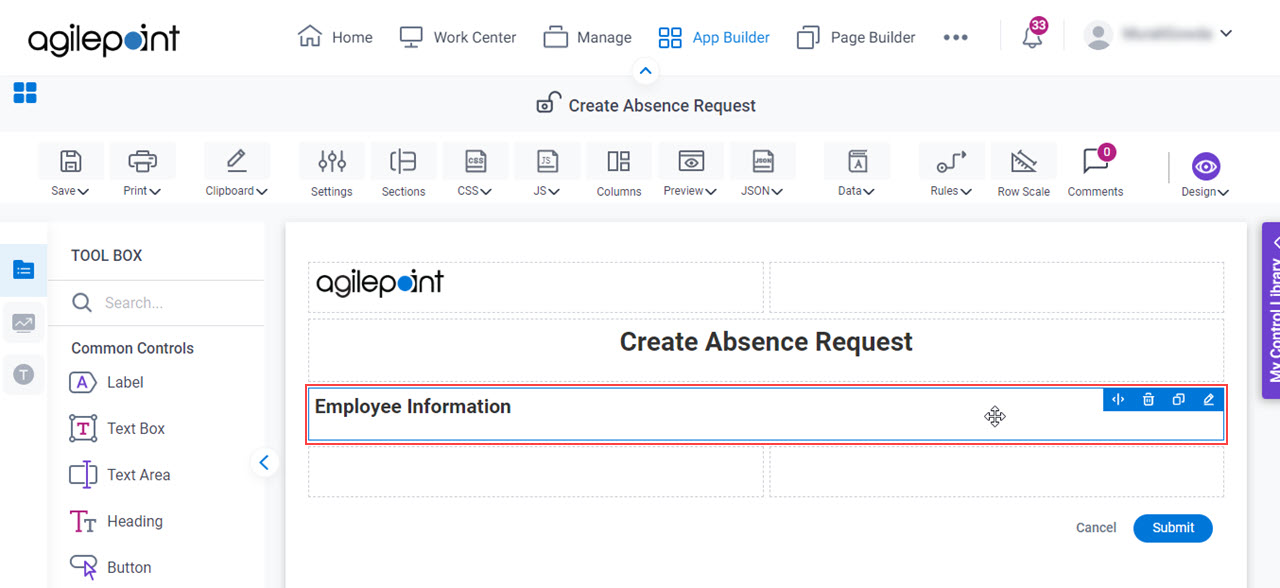Image resolution: width=1280 pixels, height=588 pixels.
Task: Select the chart controls sidebar icon
Action: coord(24,322)
